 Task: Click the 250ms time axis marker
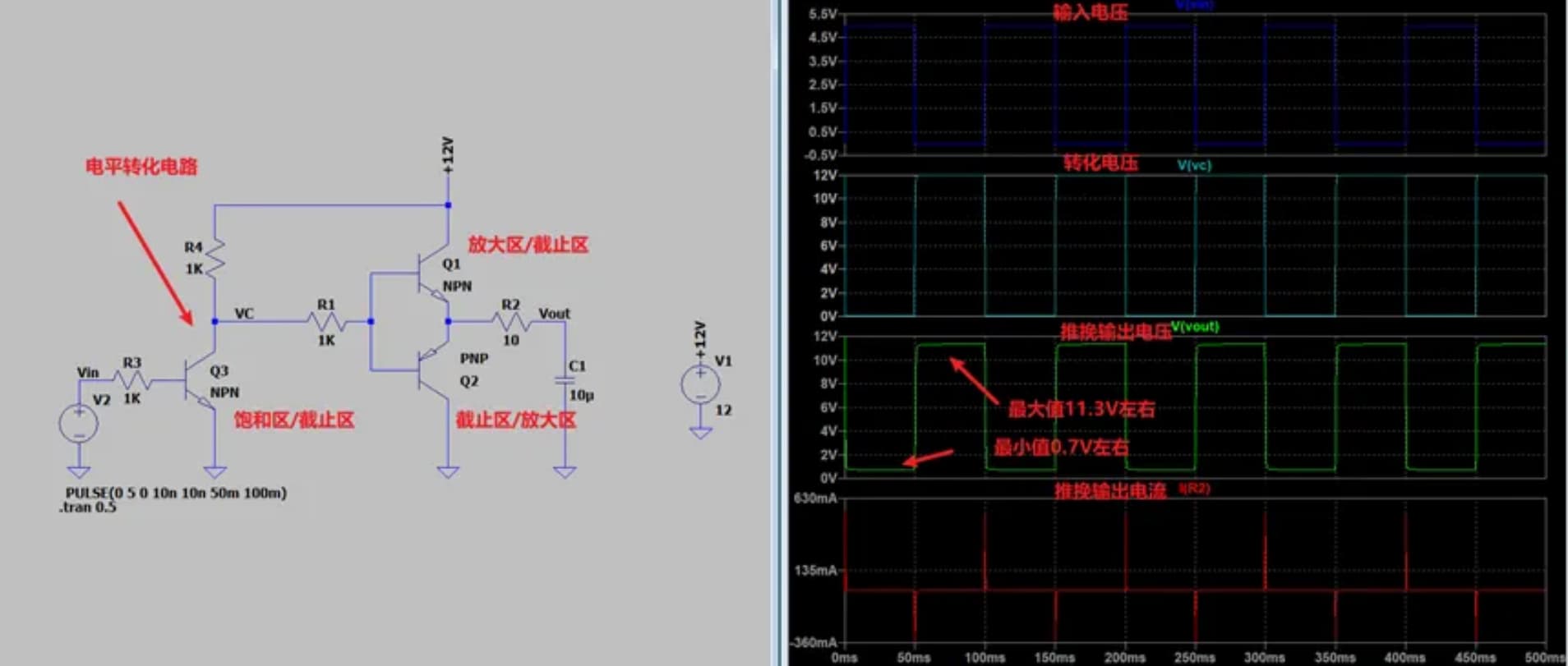pyautogui.click(x=1194, y=658)
